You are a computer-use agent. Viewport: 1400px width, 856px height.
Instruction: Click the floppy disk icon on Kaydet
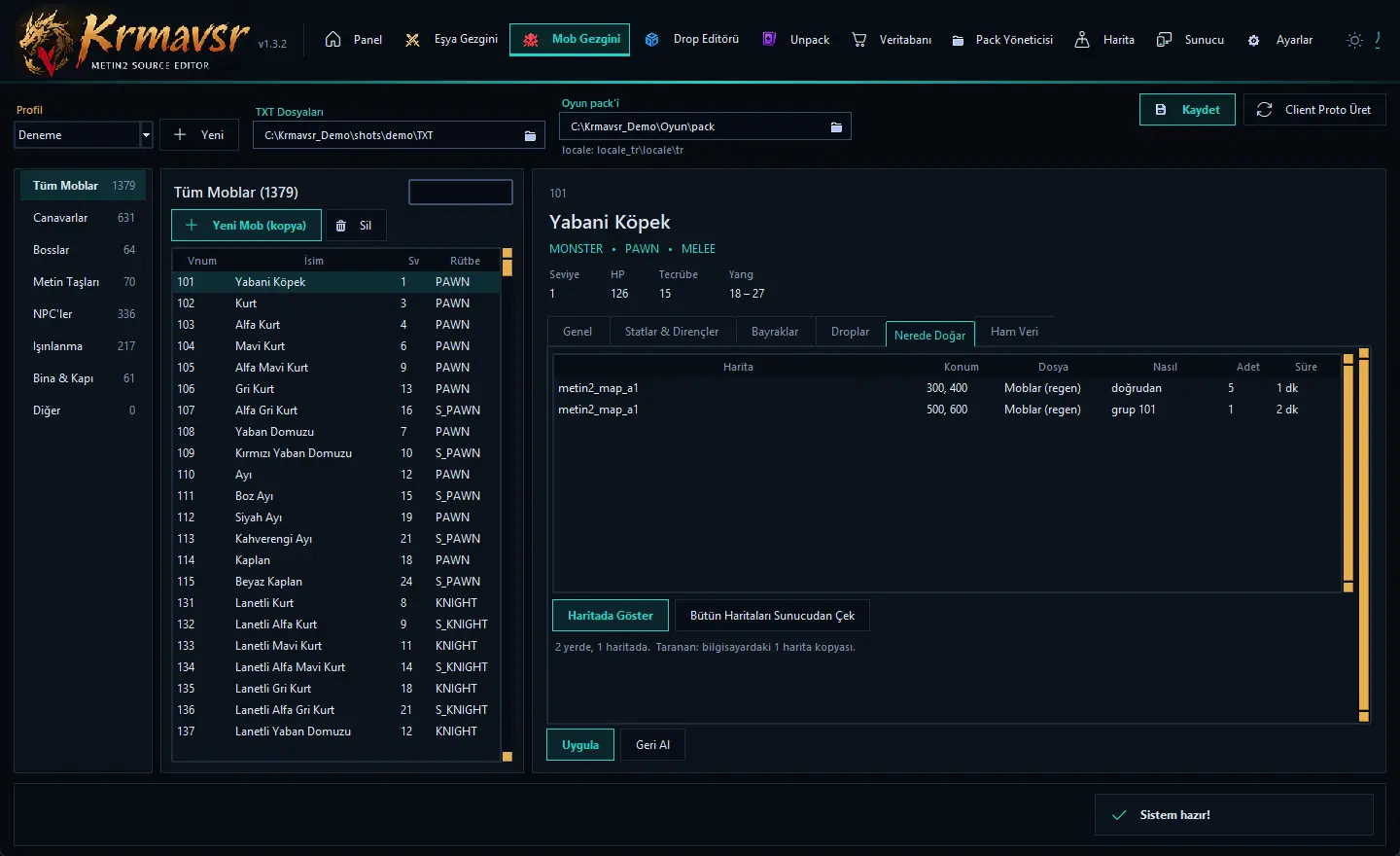point(1161,110)
